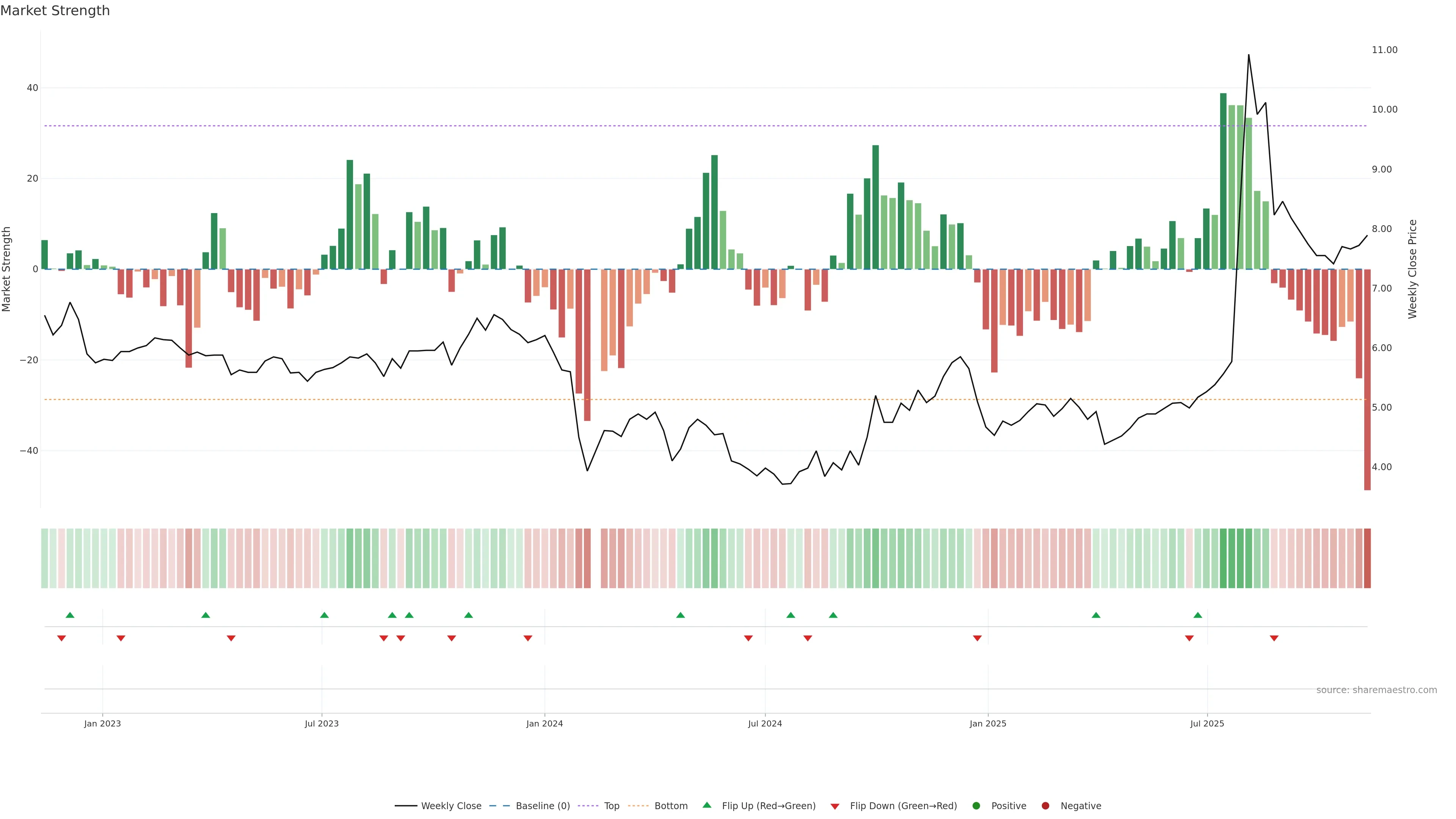Screen dimensions: 1456x819
Task: Click the last green flip-up triangle before Jul 2025
Action: coord(1198,615)
